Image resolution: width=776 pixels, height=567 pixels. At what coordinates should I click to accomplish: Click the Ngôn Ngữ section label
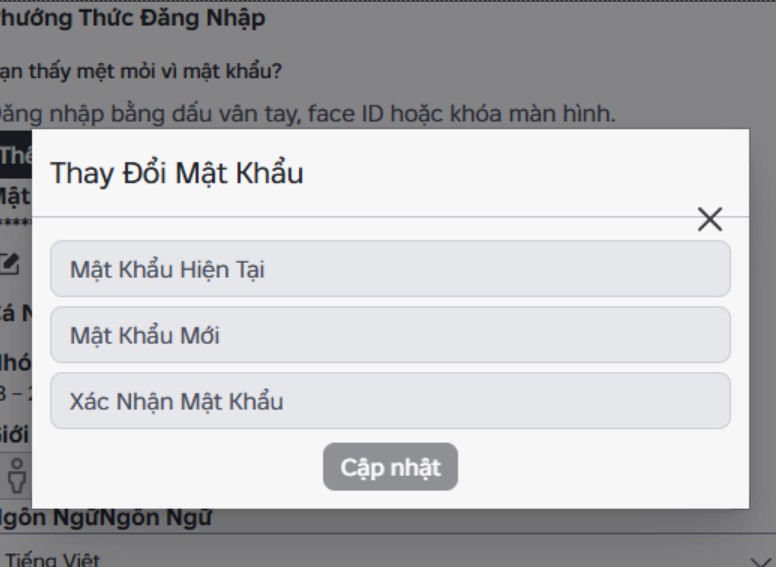click(x=105, y=518)
